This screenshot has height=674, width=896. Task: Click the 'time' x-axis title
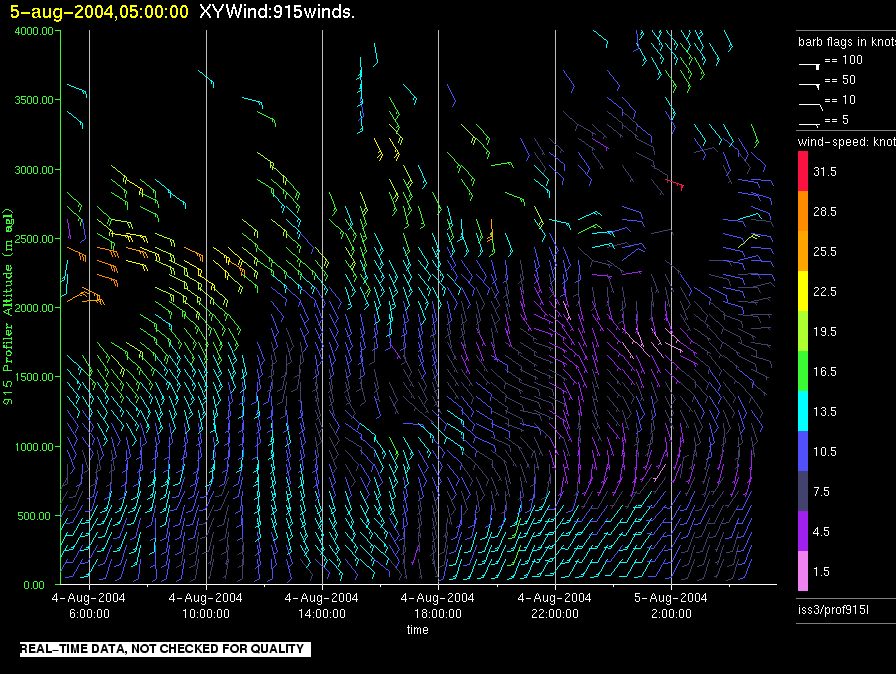click(418, 629)
